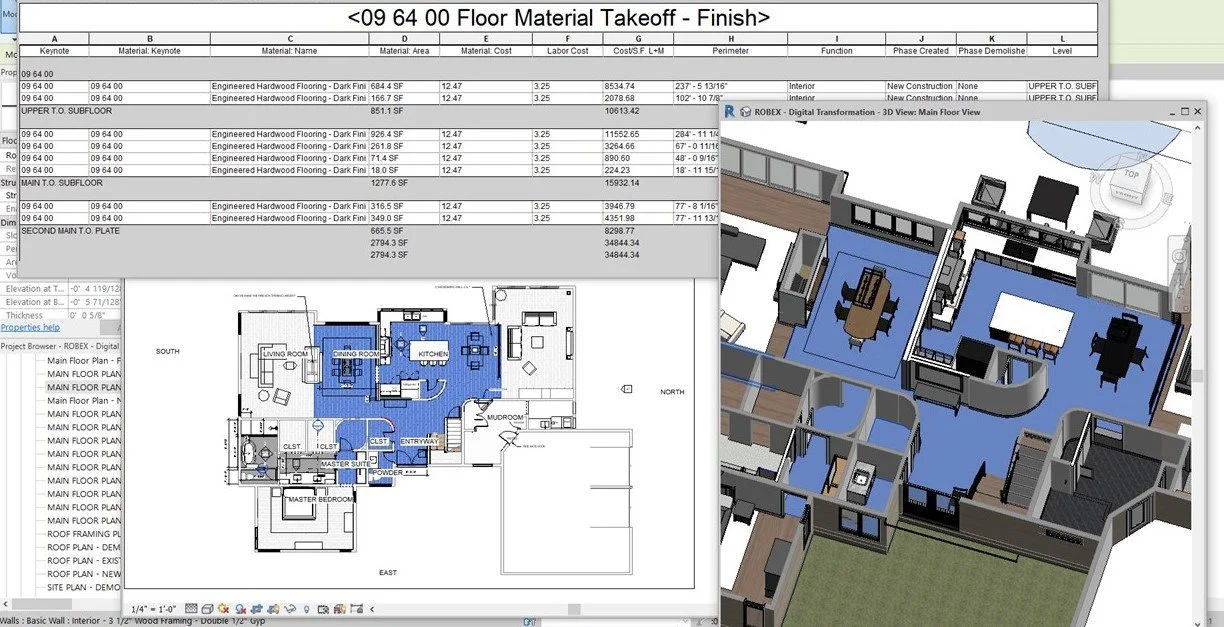This screenshot has width=1224, height=627.
Task: Select the DINING ROOM tag in the floor plan
Action: pos(356,355)
